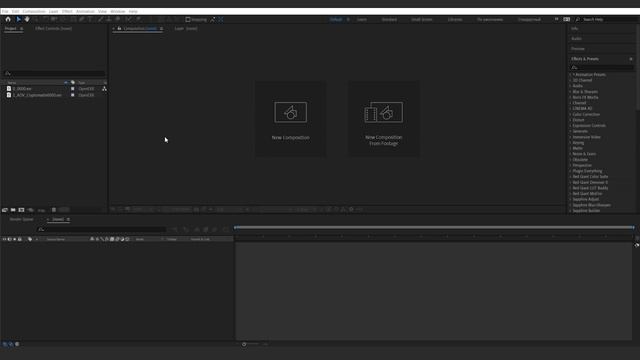Click the Interpret Footage icon
The image size is (640, 360).
(x=4, y=210)
